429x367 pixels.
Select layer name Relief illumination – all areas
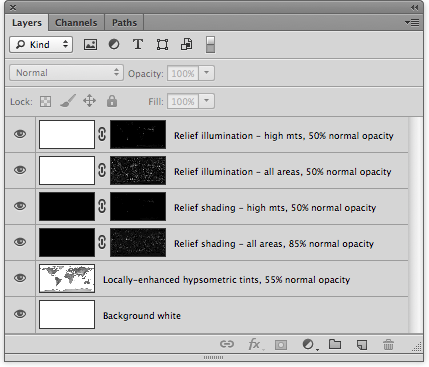point(282,172)
